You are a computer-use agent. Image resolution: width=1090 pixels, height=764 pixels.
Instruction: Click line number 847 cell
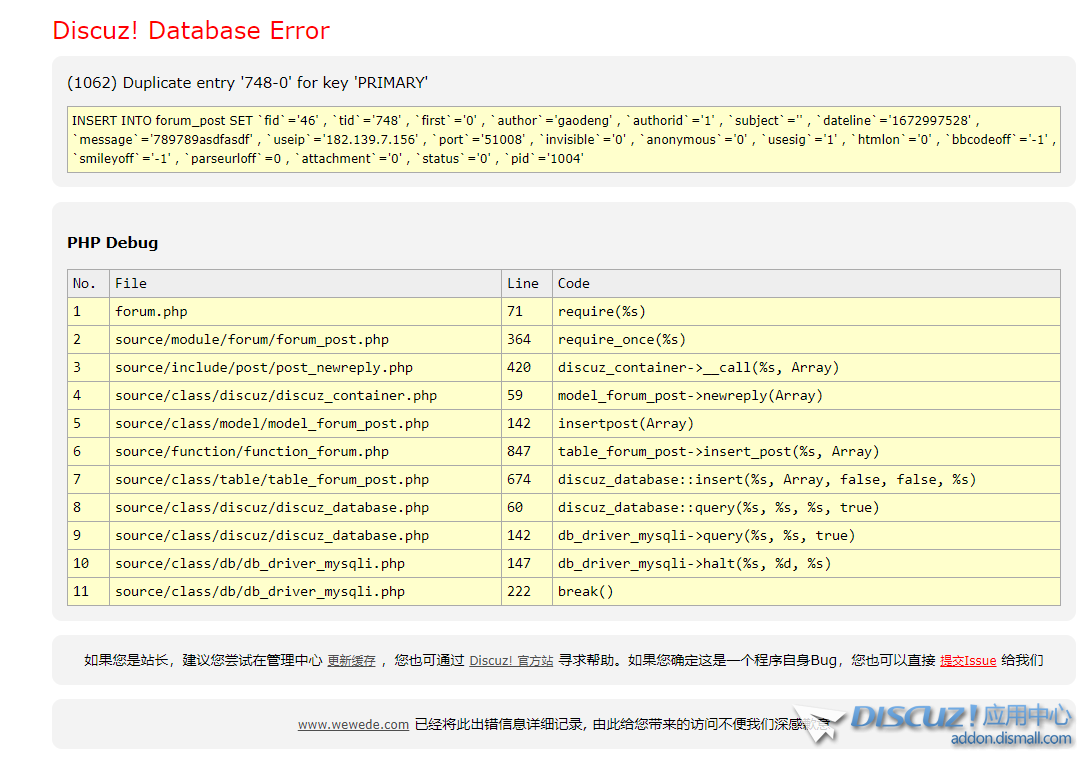[x=522, y=451]
